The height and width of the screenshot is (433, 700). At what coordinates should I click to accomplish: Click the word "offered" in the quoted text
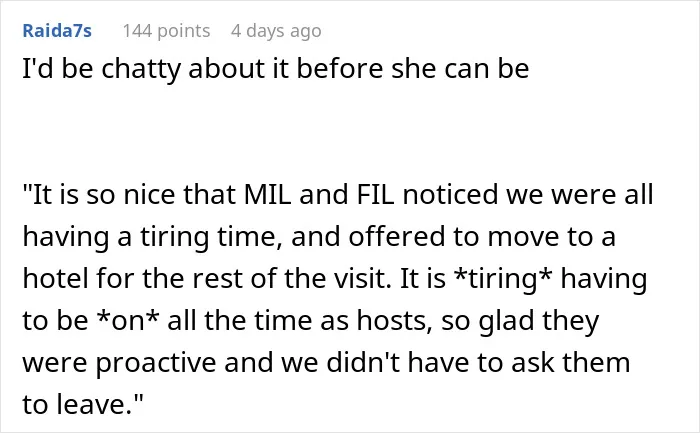tap(397, 237)
